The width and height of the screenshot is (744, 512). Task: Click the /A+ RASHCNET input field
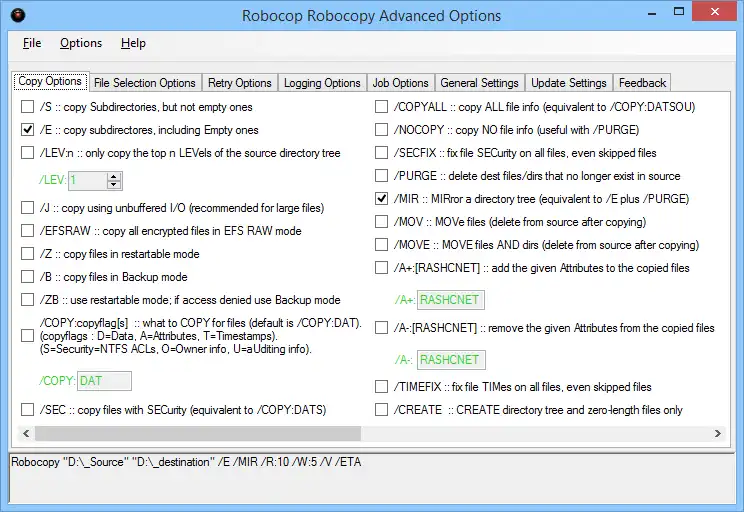(x=451, y=300)
